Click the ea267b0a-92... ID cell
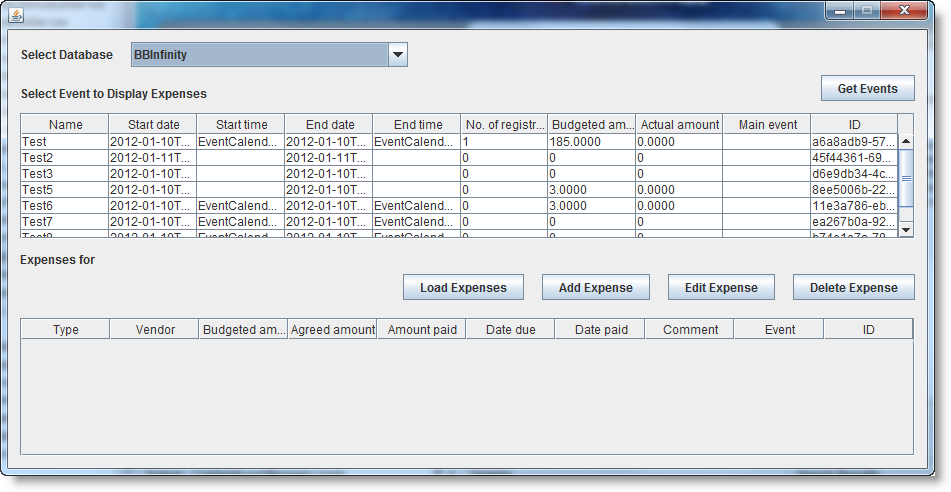This screenshot has height=492, width=951. (854, 221)
